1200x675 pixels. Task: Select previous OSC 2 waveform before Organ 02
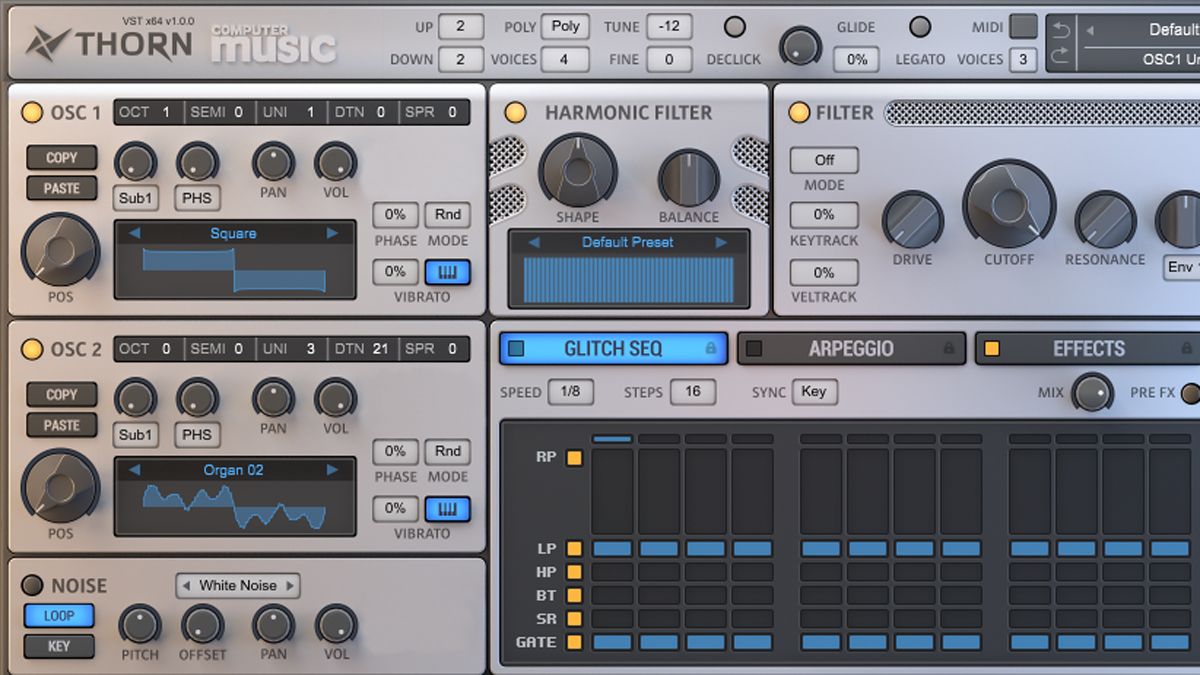(x=135, y=469)
